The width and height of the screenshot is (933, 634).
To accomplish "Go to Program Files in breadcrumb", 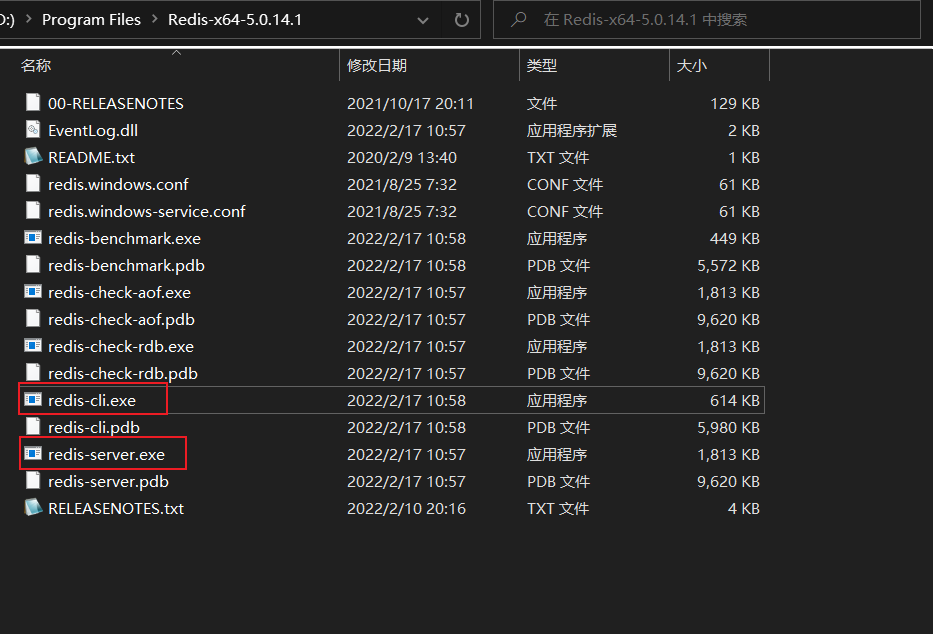I will pos(91,20).
